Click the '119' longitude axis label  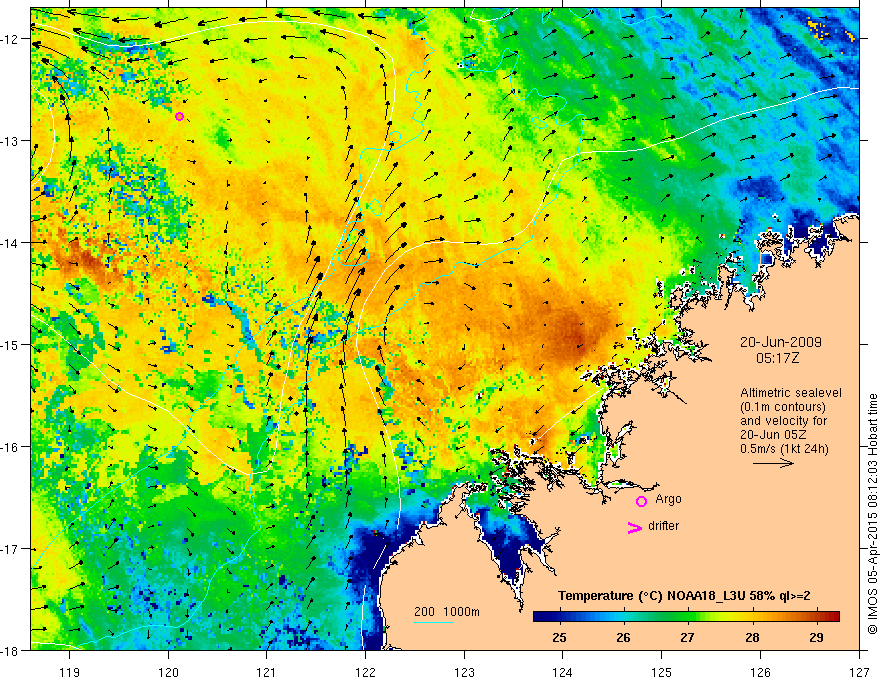coord(70,672)
